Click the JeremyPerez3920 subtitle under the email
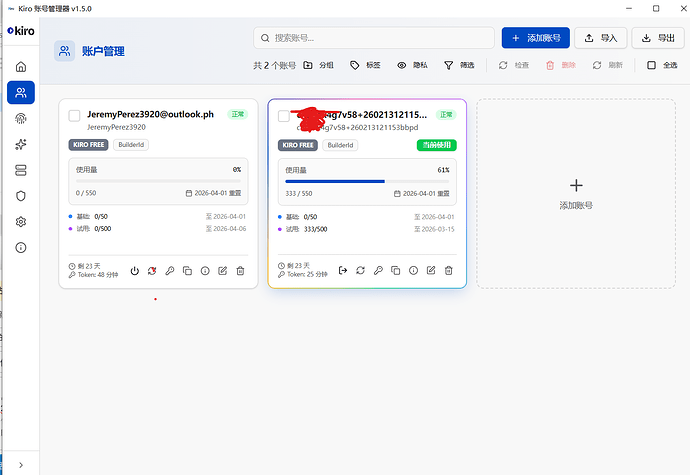Image resolution: width=690 pixels, height=475 pixels. tap(116, 127)
